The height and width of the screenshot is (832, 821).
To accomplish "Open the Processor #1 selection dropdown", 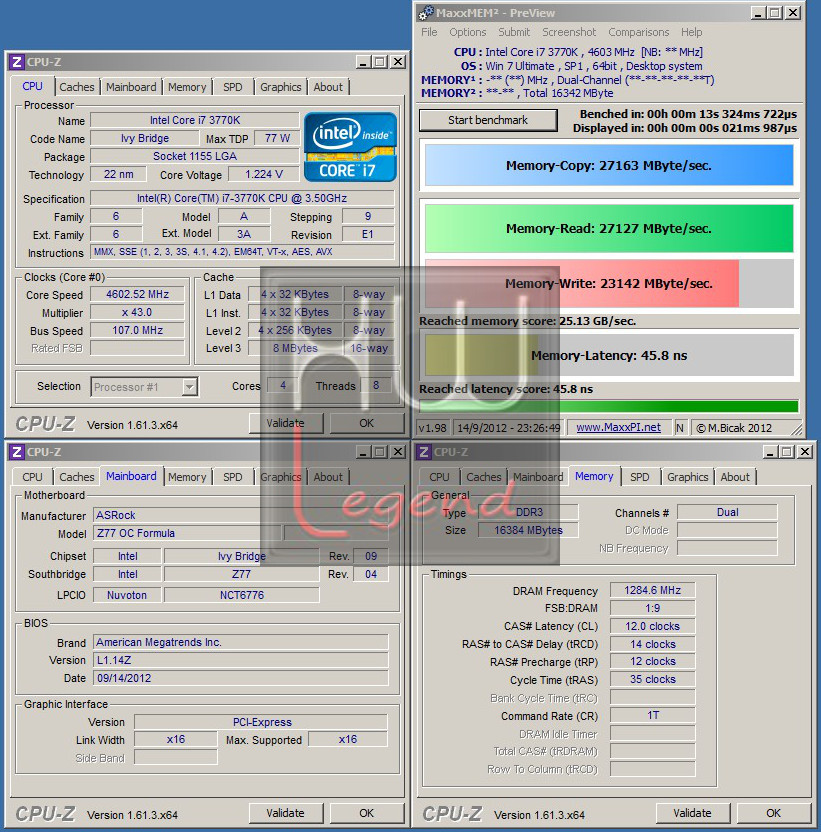I will [x=144, y=387].
